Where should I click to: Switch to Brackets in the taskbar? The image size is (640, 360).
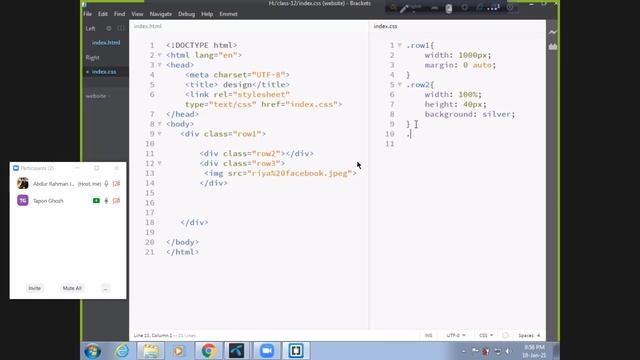(296, 351)
